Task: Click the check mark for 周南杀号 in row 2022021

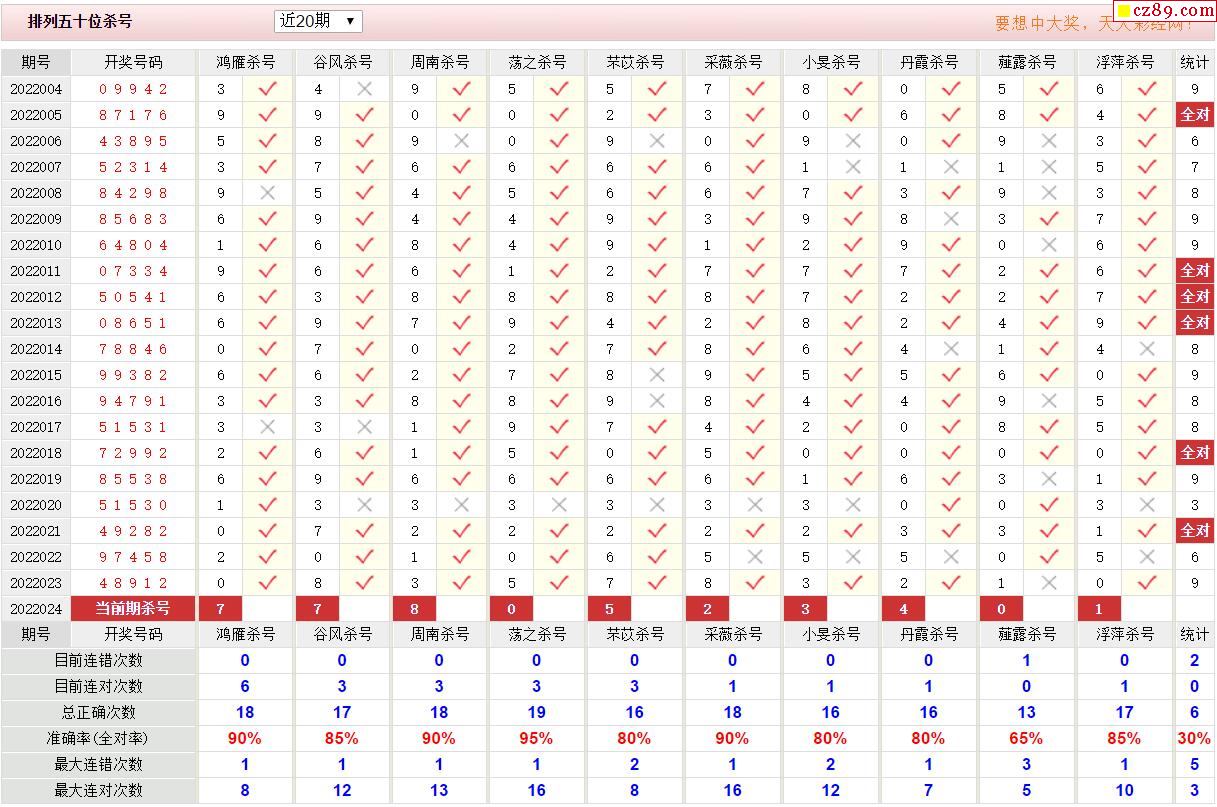Action: pyautogui.click(x=462, y=531)
